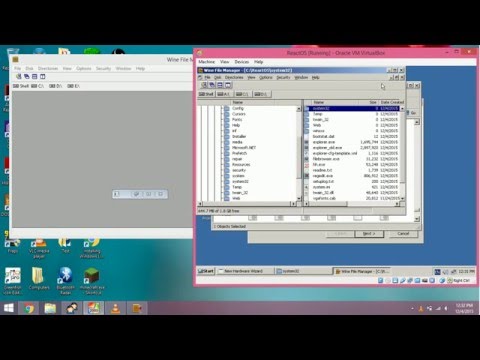
Task: Open File menu in host Wine File Manager
Action: pyautogui.click(x=18, y=68)
